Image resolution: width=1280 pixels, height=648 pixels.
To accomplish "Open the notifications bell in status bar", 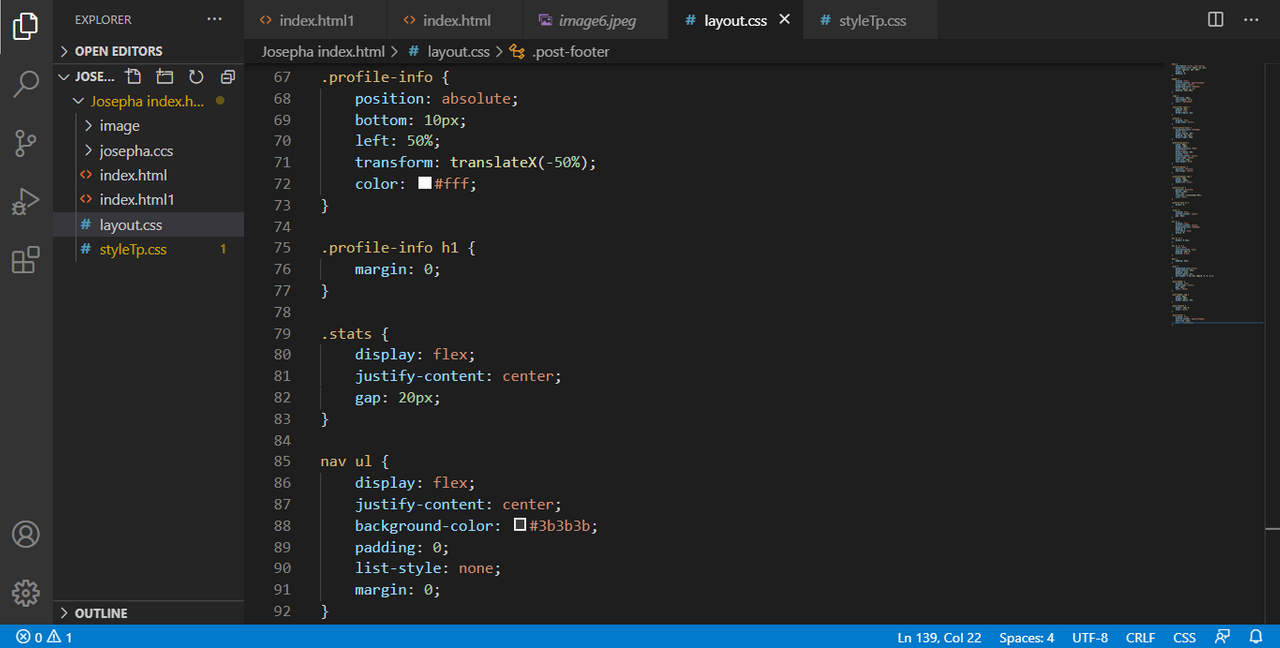I will [1256, 637].
